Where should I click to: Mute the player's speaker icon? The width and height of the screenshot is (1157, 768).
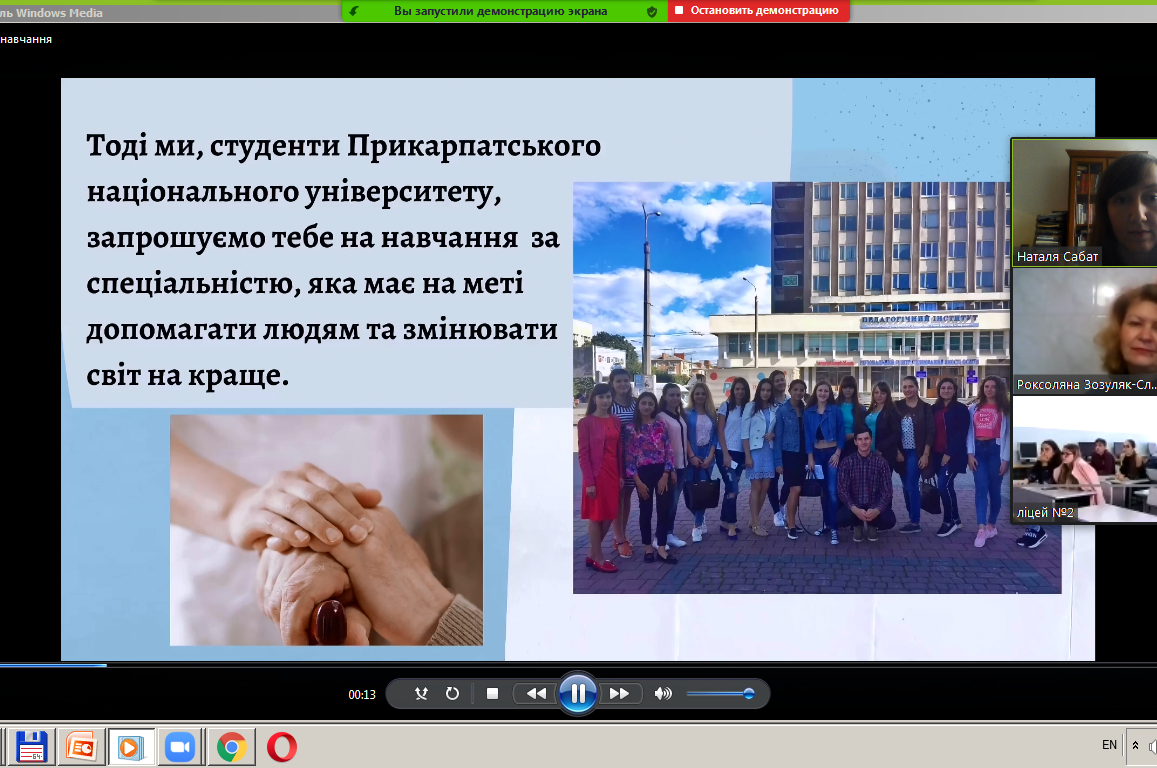point(662,693)
